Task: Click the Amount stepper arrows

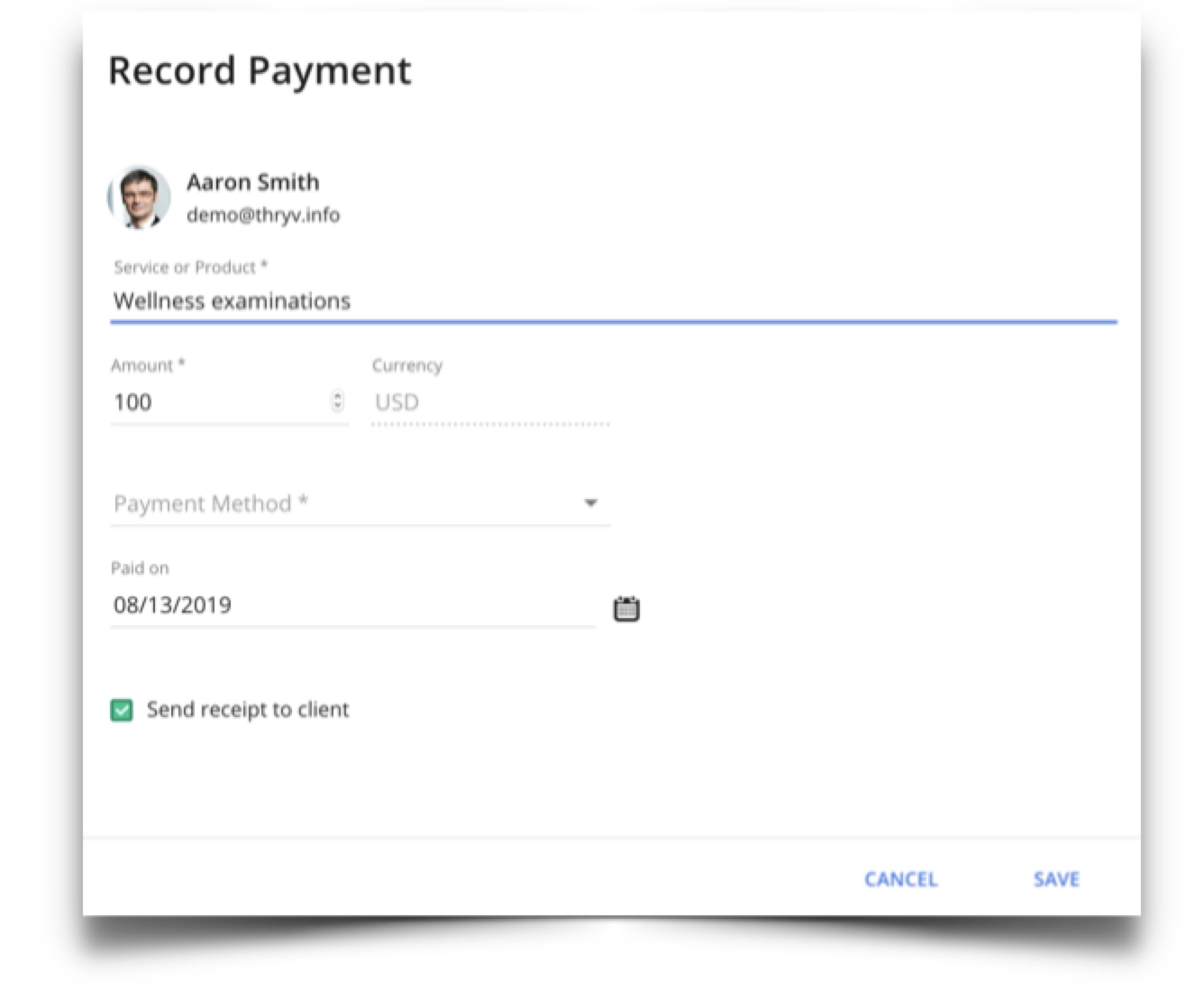Action: [x=337, y=402]
